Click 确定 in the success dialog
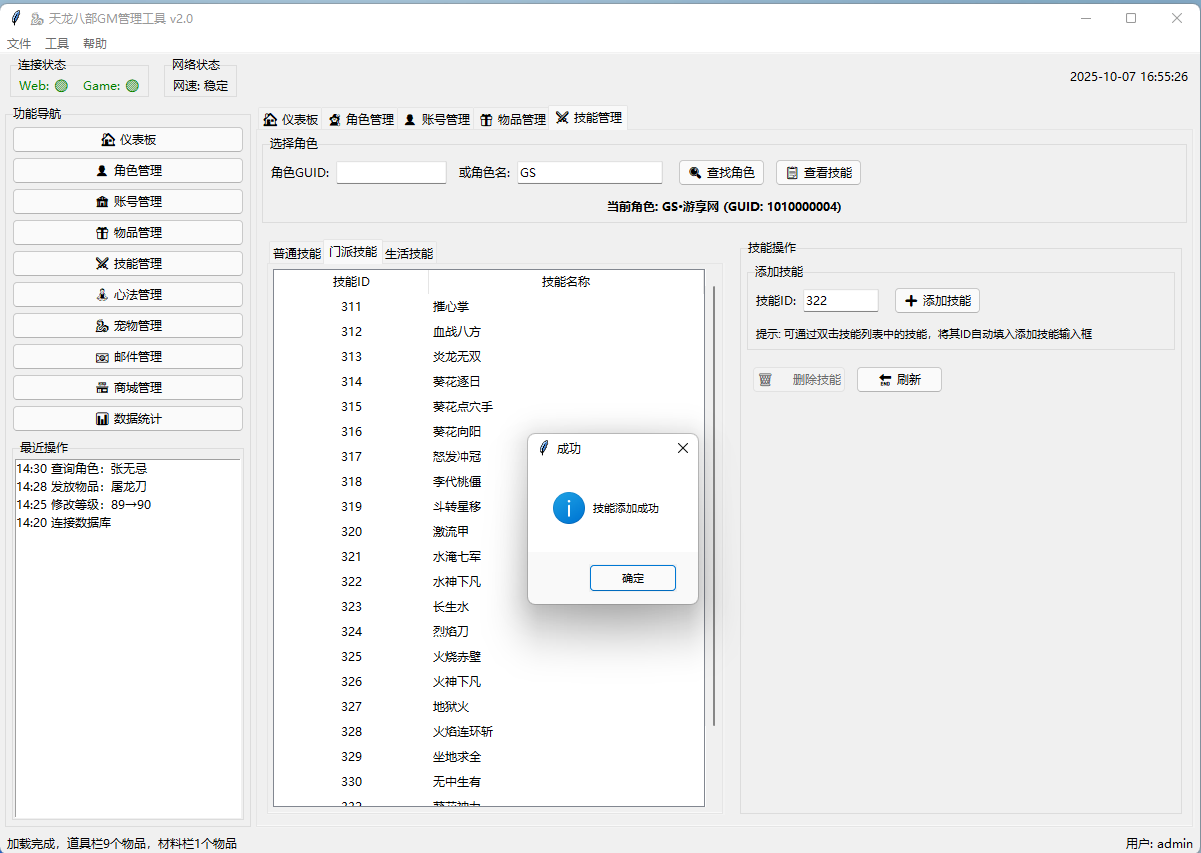The height and width of the screenshot is (853, 1201). click(632, 578)
